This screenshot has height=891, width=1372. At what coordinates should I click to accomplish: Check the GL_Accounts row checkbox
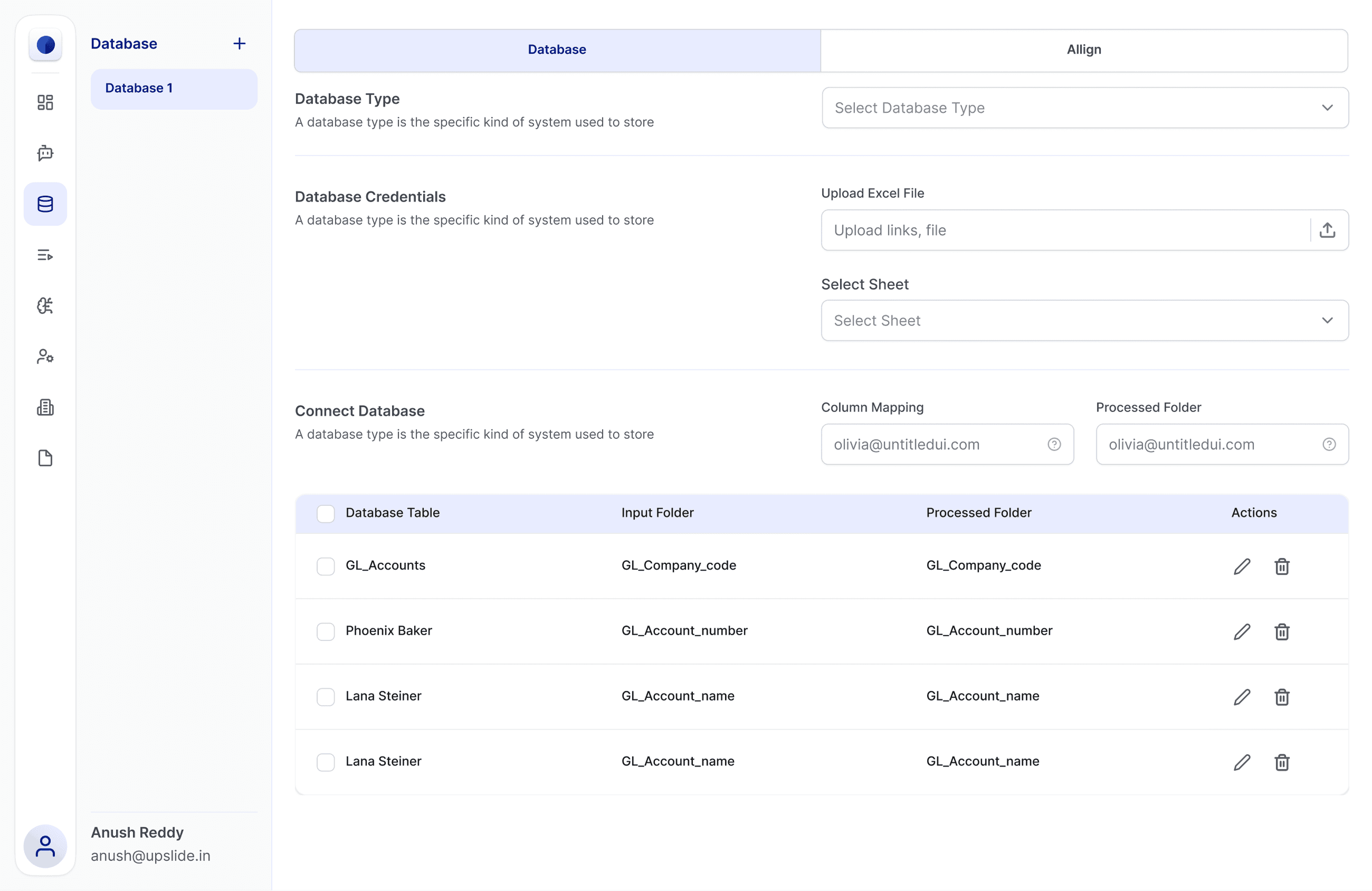coord(326,567)
